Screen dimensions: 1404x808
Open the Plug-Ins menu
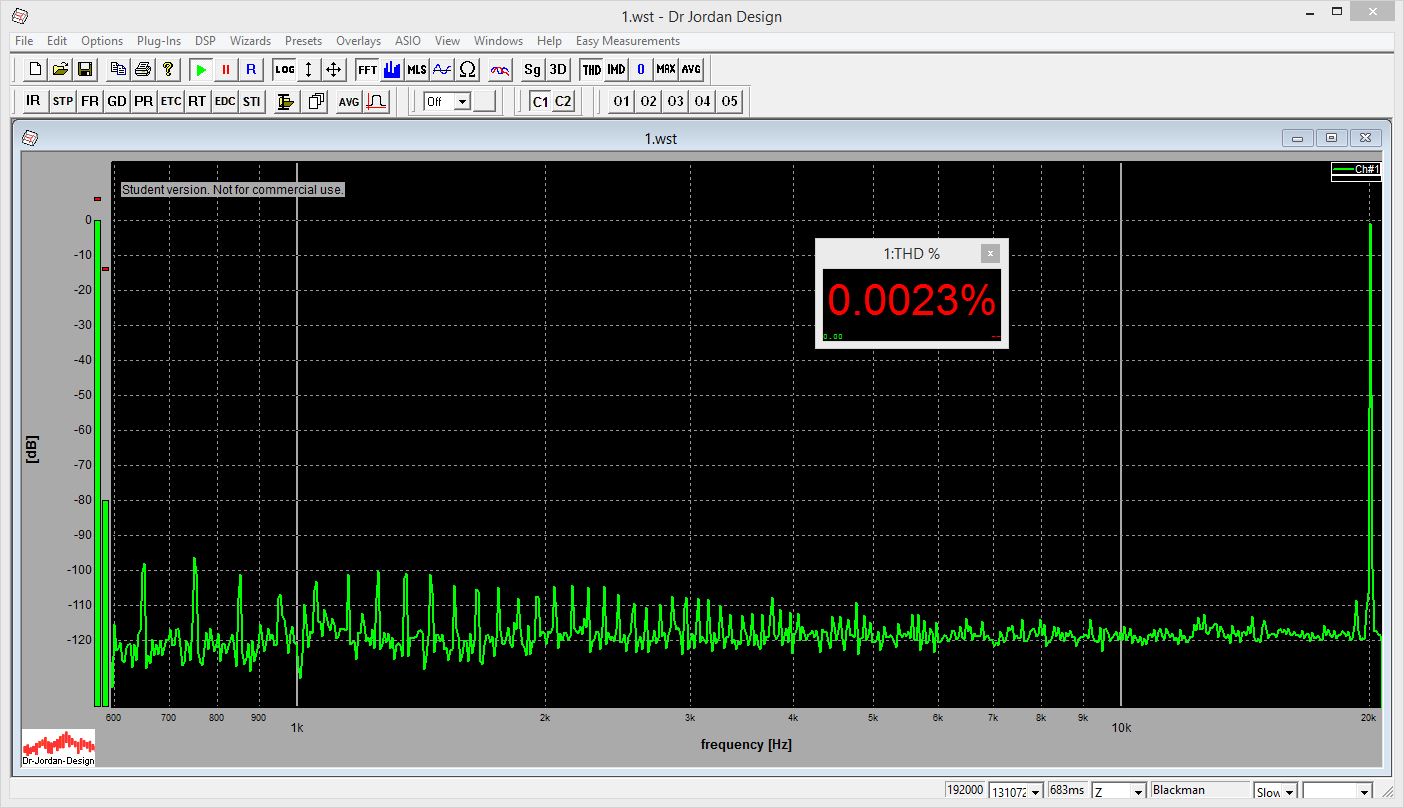click(159, 41)
